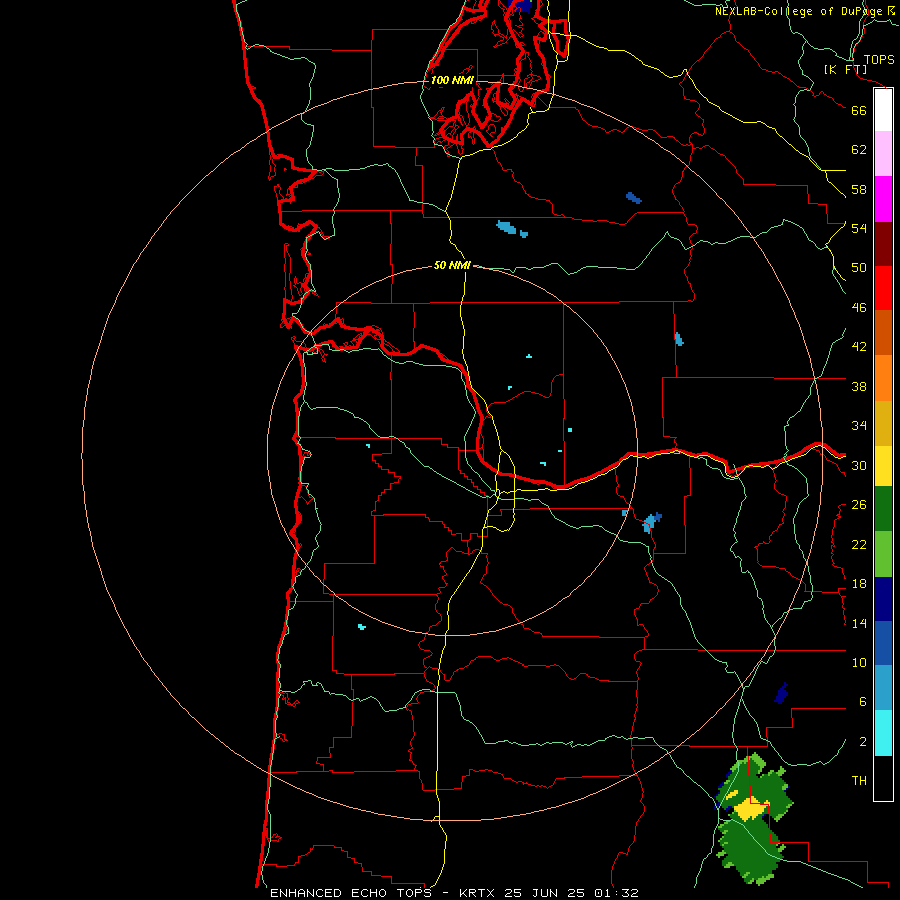
Task: Click the 'KRTX' station identifier in caption
Action: (x=476, y=893)
